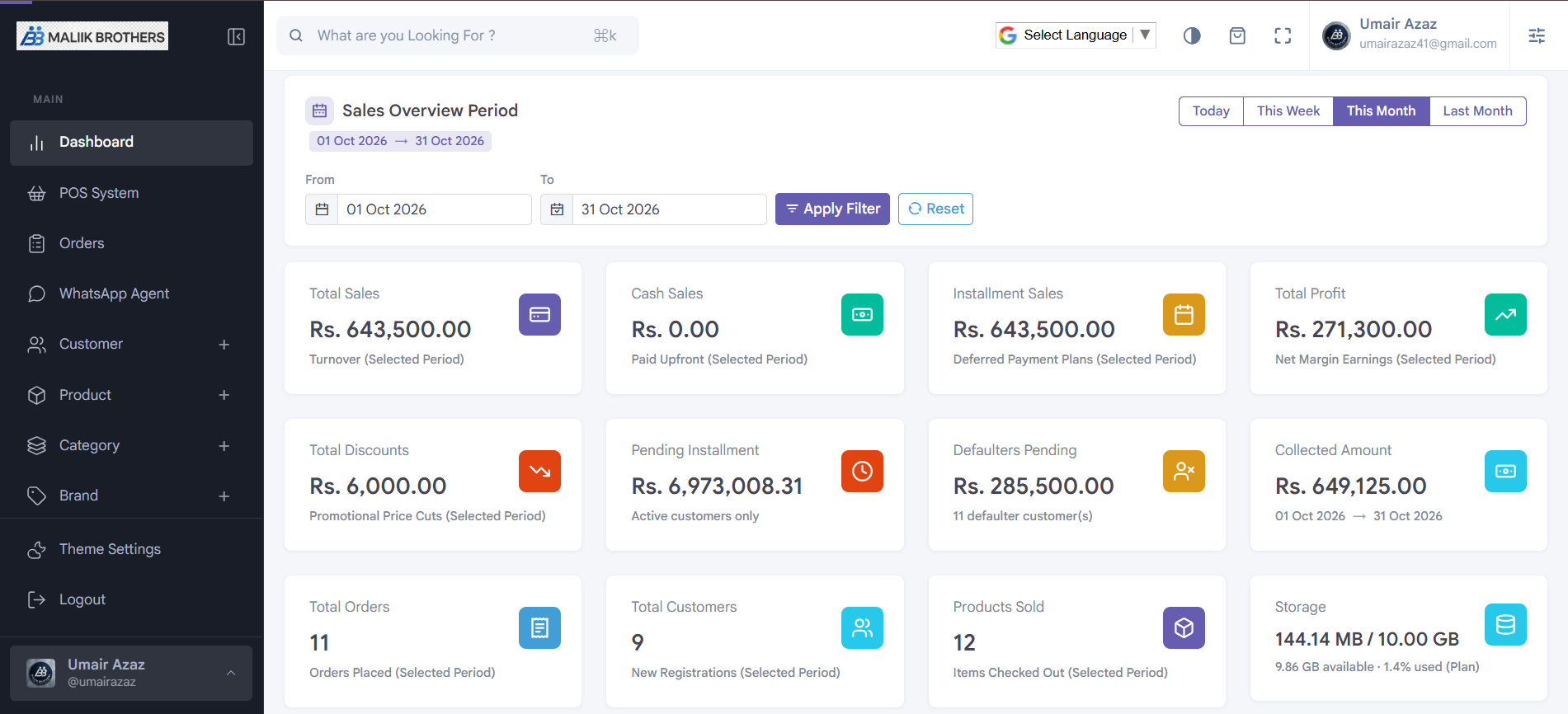1568x714 pixels.
Task: Click Logout in the sidebar
Action: [131, 599]
